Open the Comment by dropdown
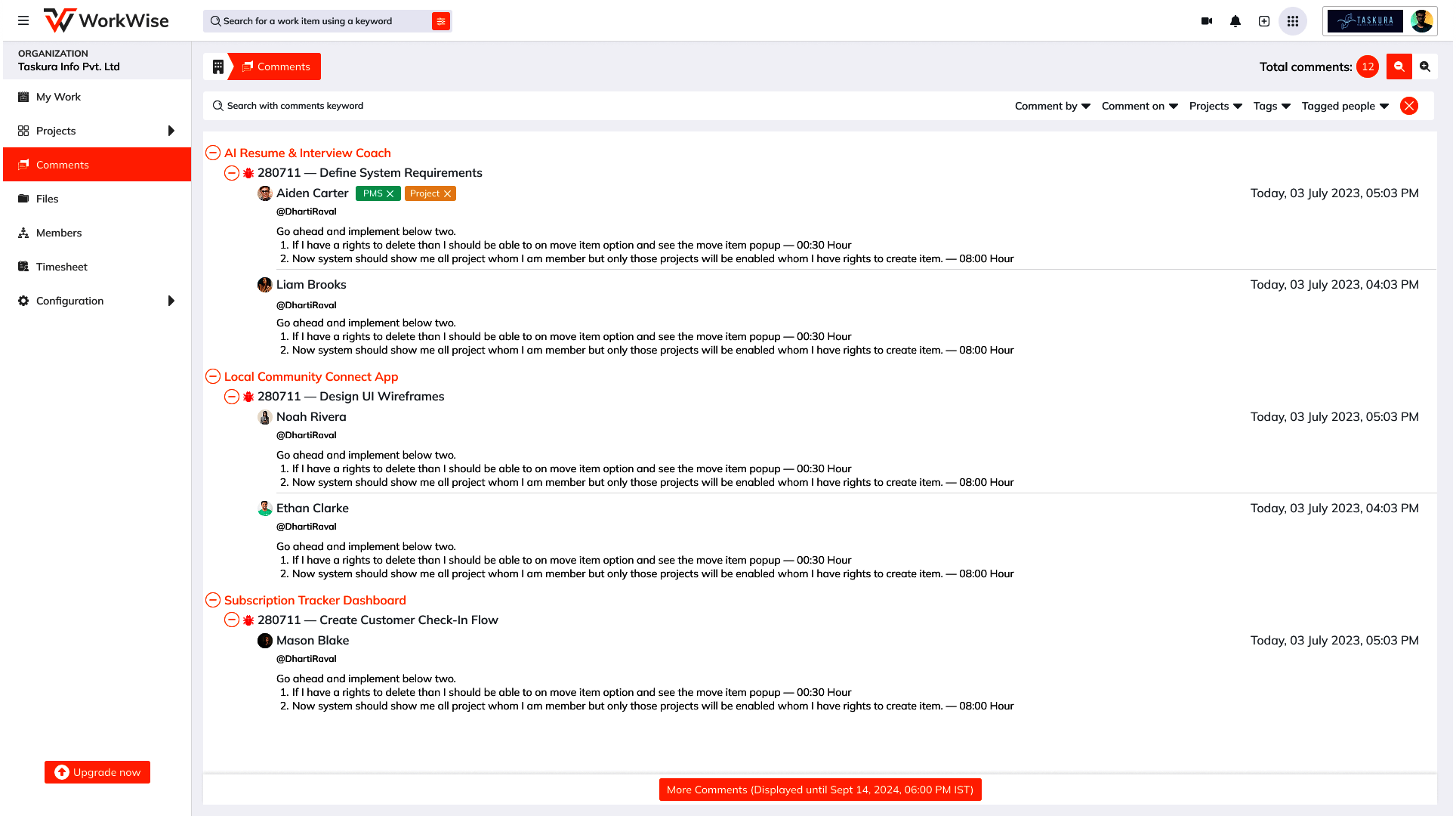 click(1052, 106)
